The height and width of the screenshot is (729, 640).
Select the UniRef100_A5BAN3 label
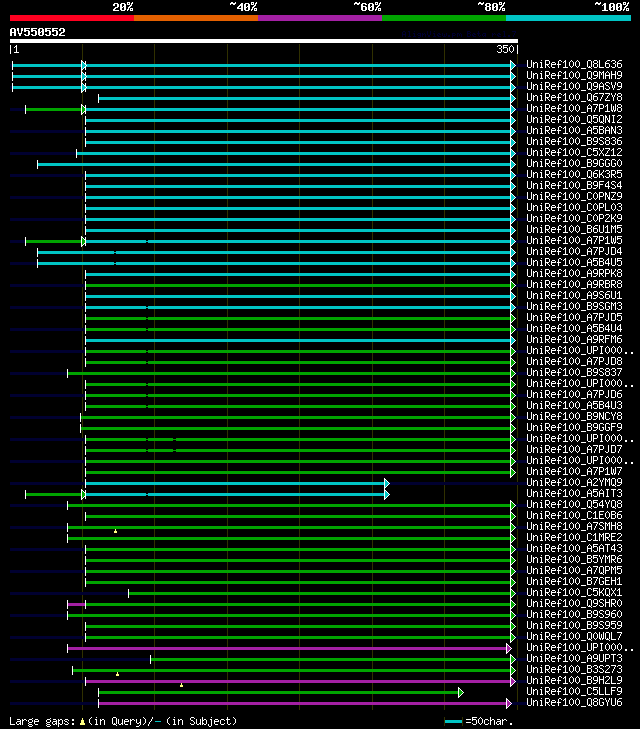(x=574, y=131)
